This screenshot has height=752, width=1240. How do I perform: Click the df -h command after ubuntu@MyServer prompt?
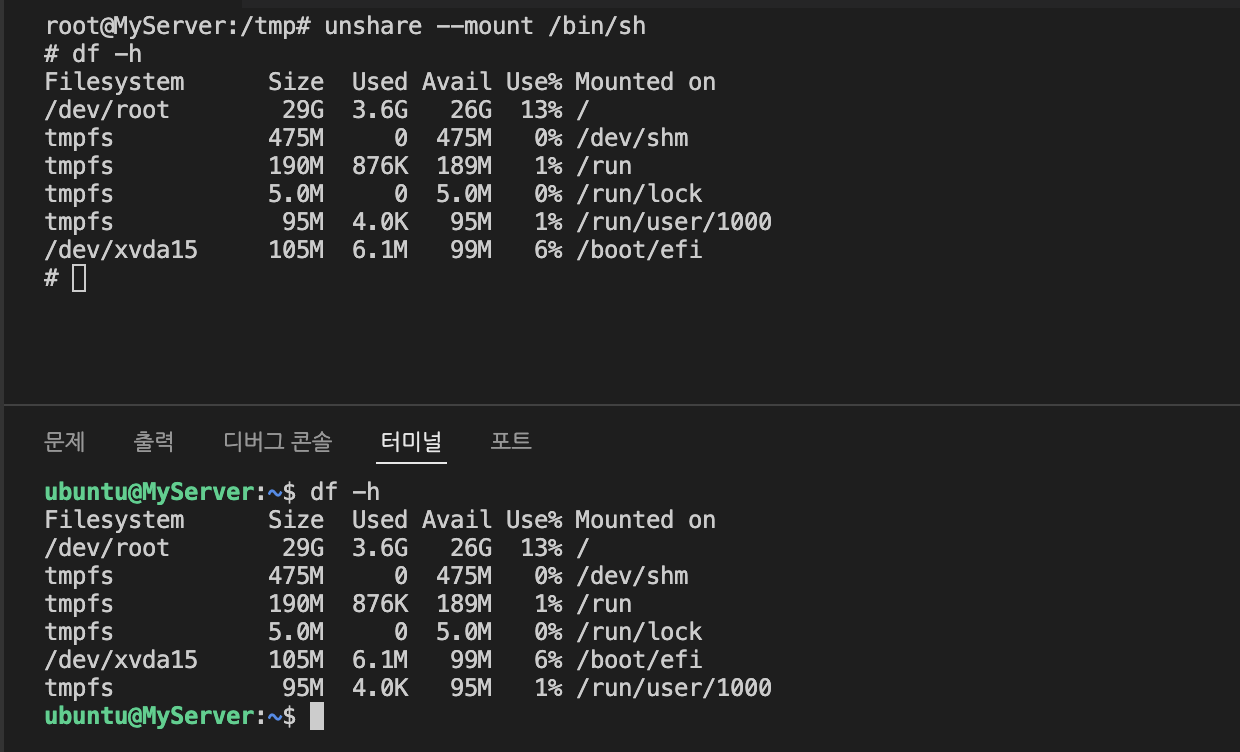(x=345, y=492)
